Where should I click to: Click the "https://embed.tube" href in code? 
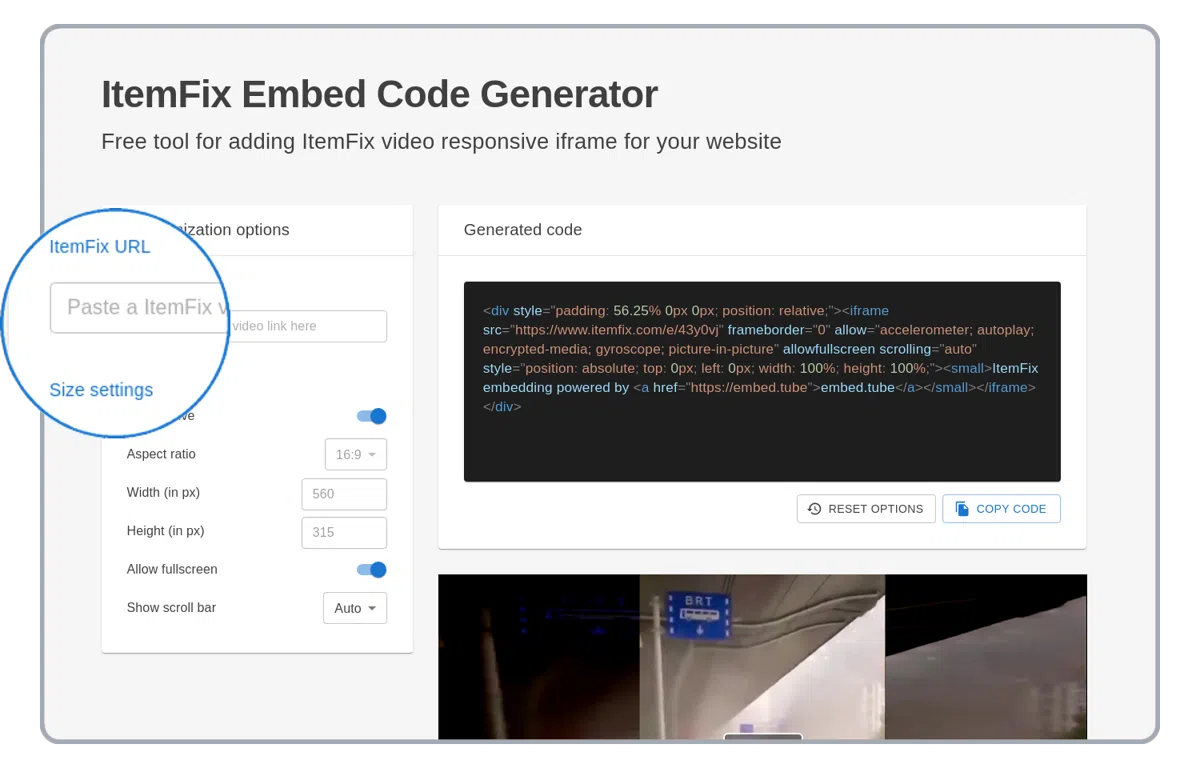pos(748,388)
